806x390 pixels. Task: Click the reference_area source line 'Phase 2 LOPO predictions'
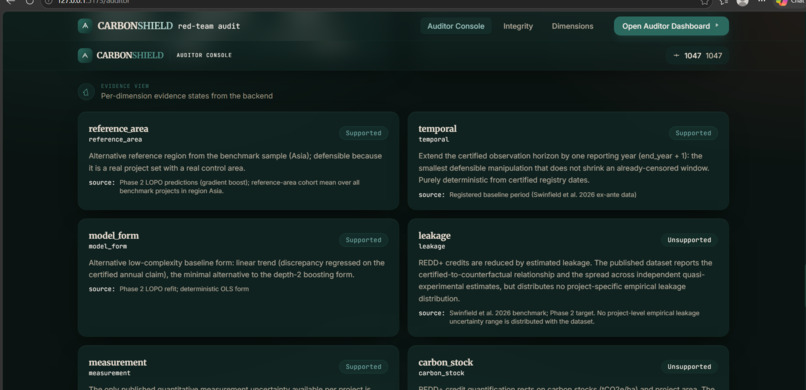pyautogui.click(x=240, y=187)
